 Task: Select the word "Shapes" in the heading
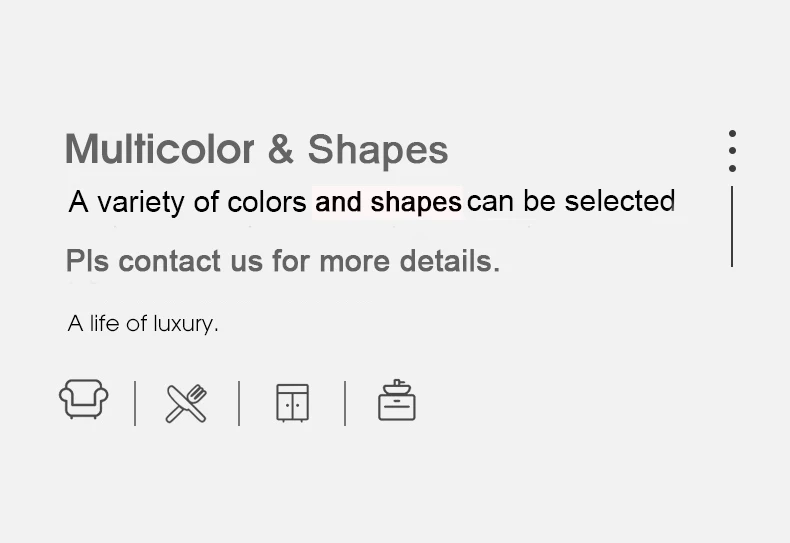[x=377, y=150]
